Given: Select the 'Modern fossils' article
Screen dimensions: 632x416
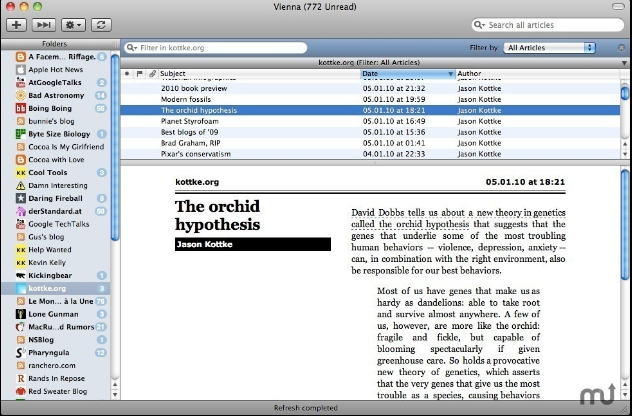Looking at the screenshot, I should tap(370, 99).
